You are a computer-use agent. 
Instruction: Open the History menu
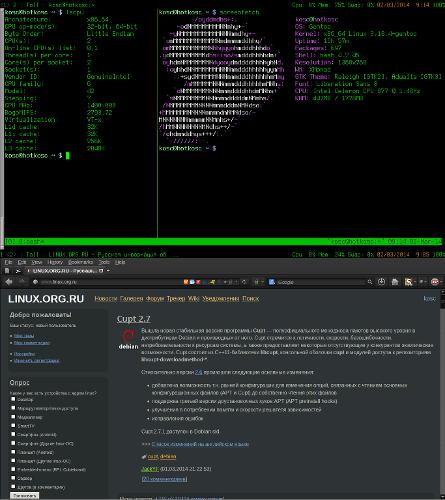(55, 262)
